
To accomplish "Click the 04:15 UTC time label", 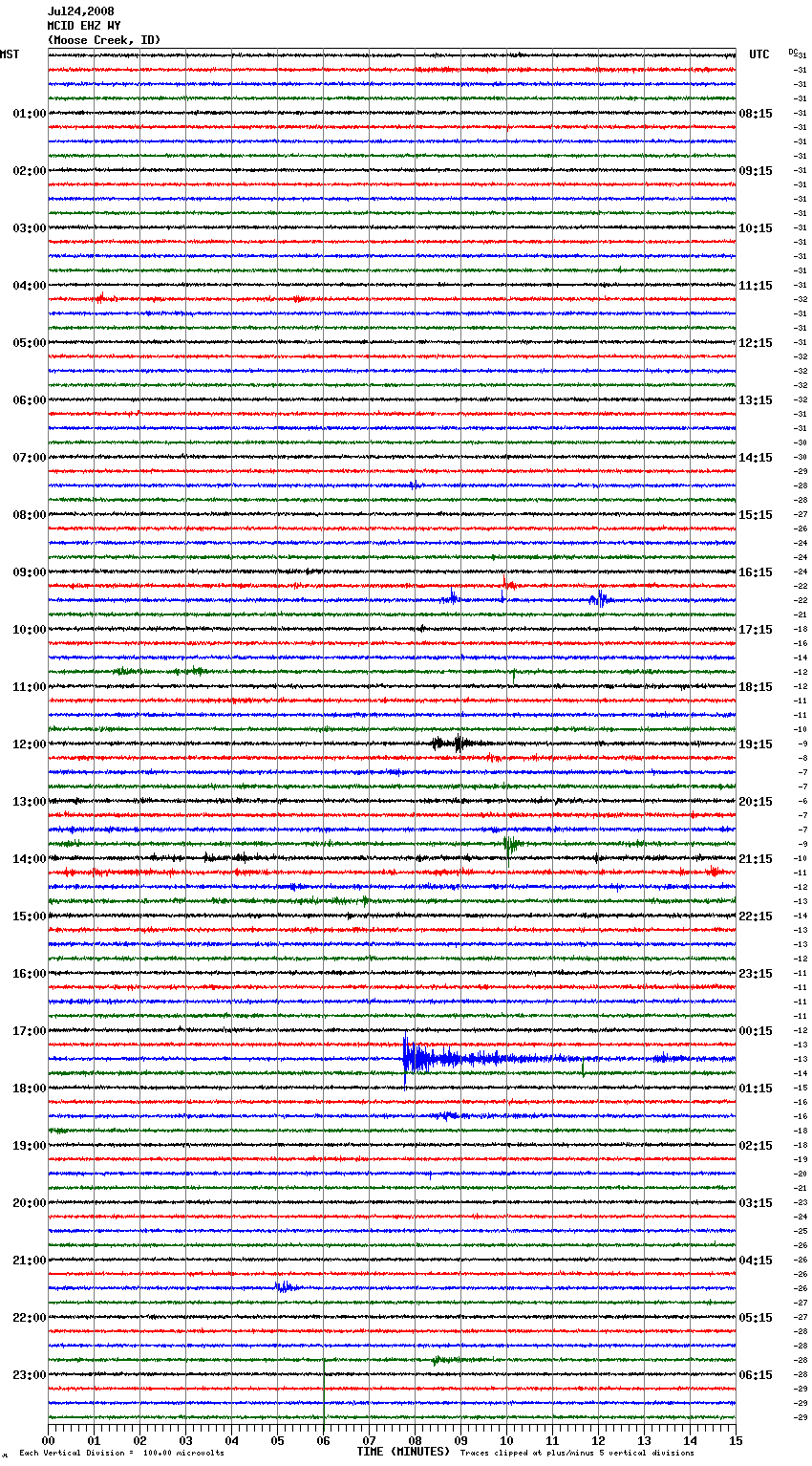I will click(756, 1261).
